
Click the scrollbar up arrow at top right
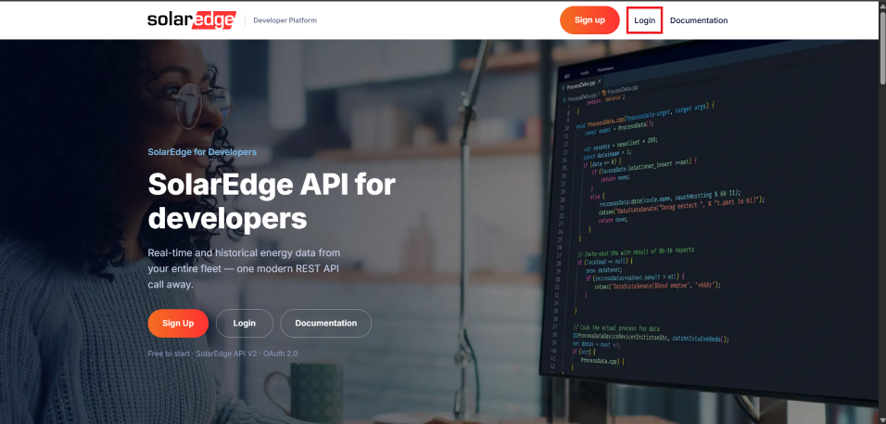coord(882,5)
